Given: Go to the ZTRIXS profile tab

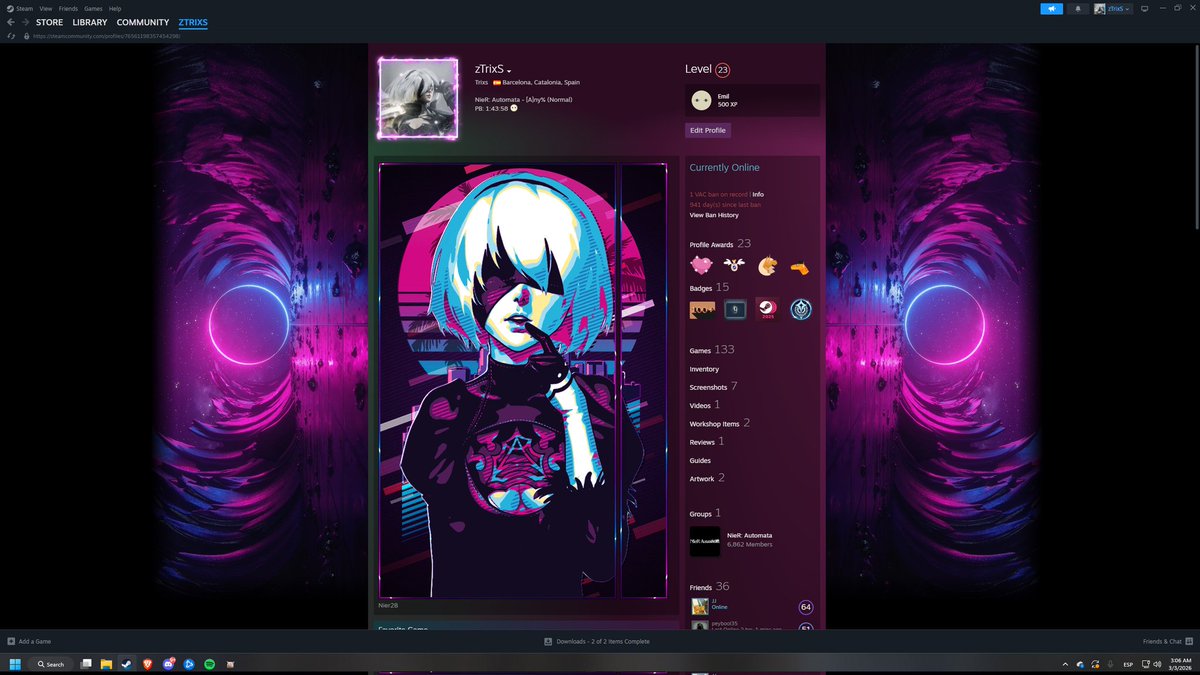Looking at the screenshot, I should click(x=193, y=22).
